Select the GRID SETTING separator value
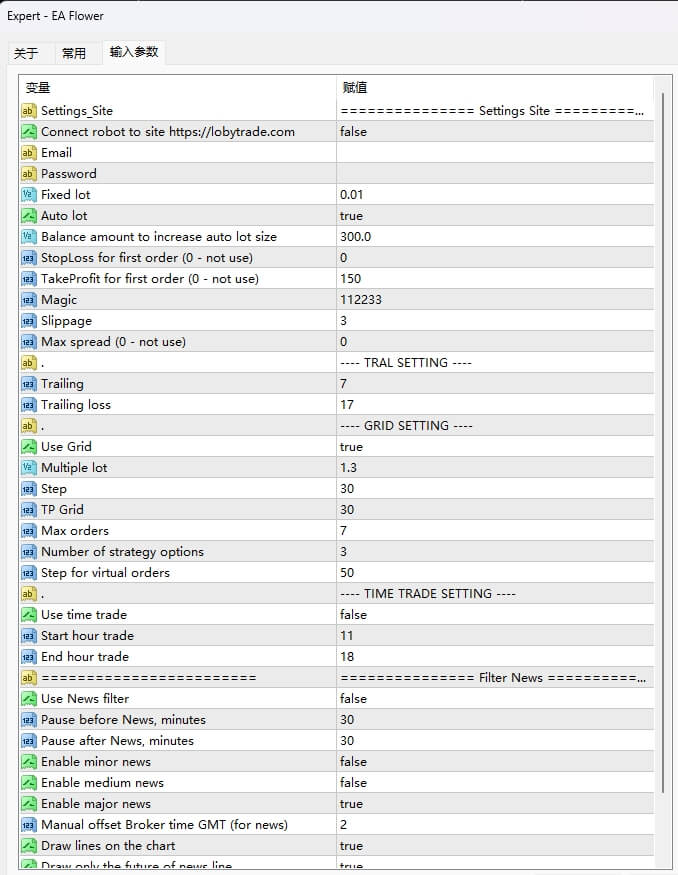The width and height of the screenshot is (678, 875). pos(406,426)
